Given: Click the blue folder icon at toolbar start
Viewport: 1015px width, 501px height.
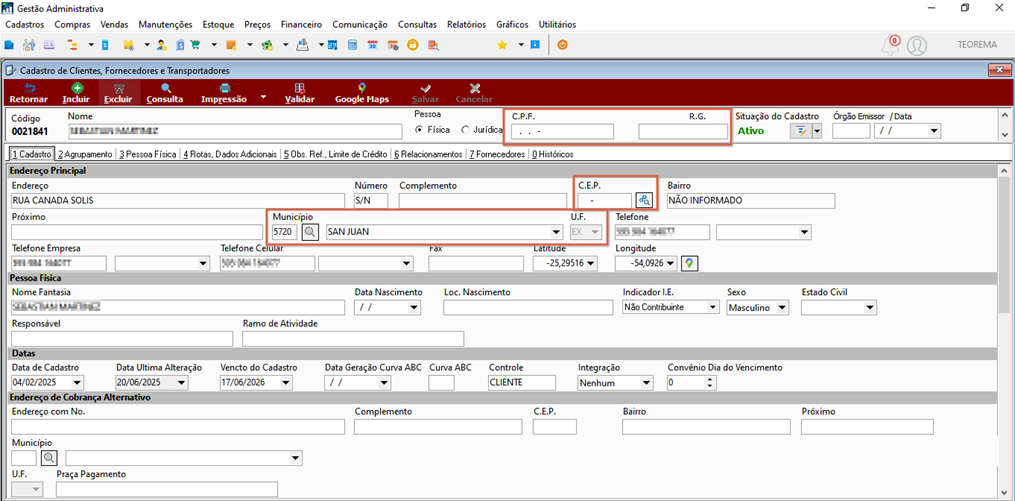Looking at the screenshot, I should click(x=8, y=45).
